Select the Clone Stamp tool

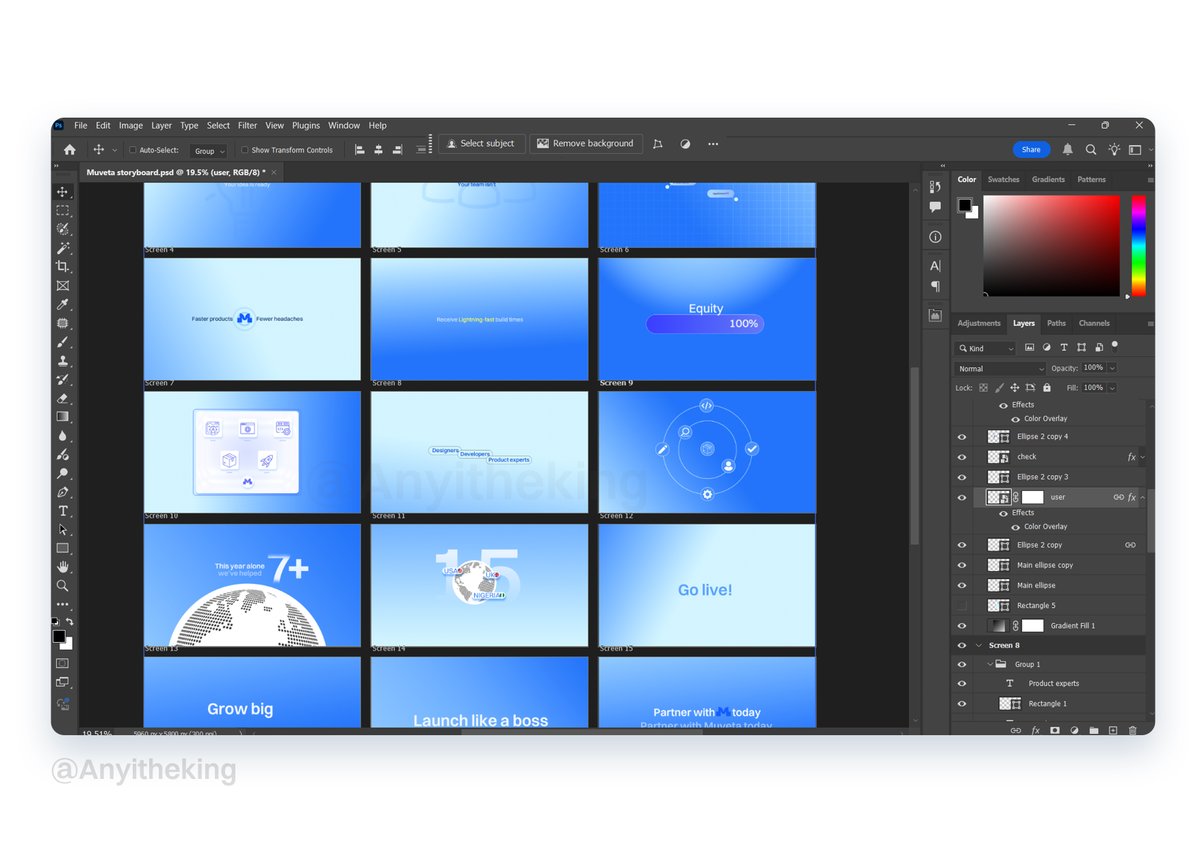pyautogui.click(x=62, y=361)
